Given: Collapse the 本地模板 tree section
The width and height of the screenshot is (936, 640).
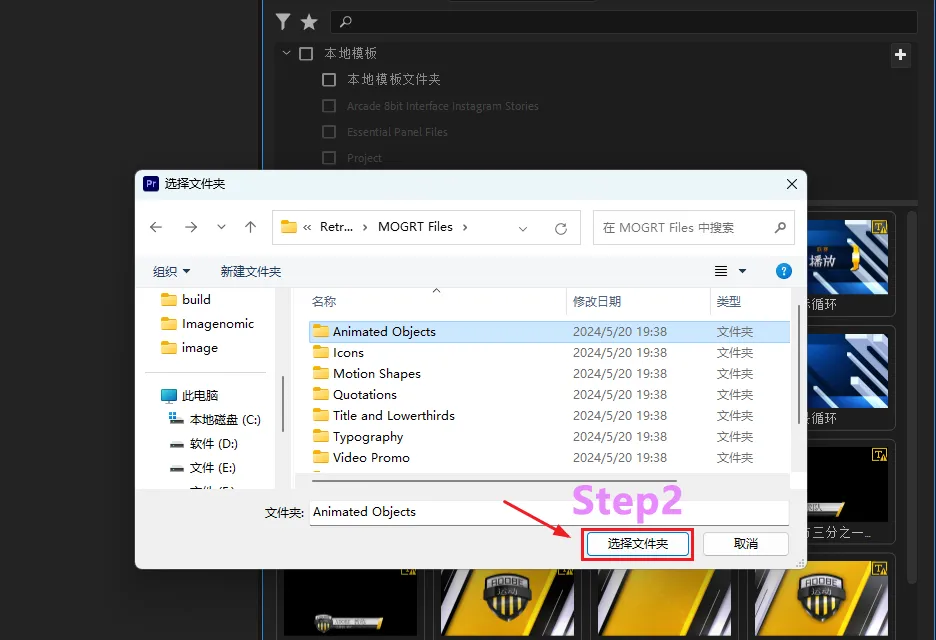Looking at the screenshot, I should coord(287,54).
